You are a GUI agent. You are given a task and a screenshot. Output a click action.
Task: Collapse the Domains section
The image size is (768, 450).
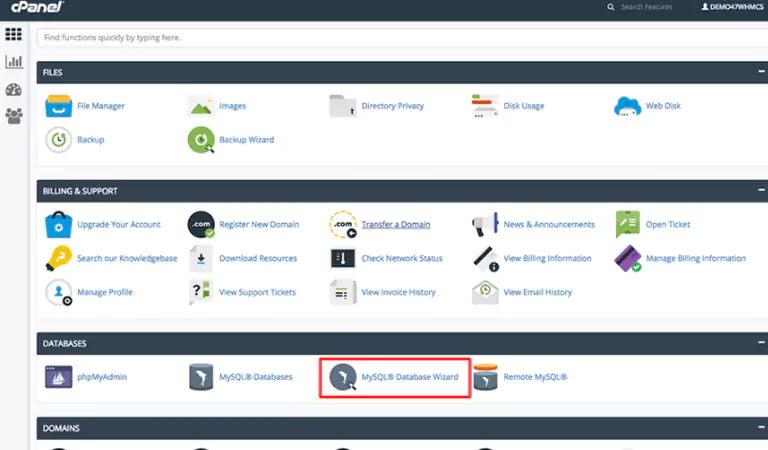(x=761, y=427)
